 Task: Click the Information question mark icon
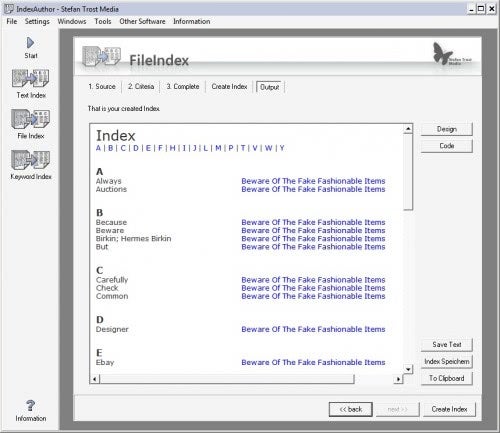(x=30, y=405)
